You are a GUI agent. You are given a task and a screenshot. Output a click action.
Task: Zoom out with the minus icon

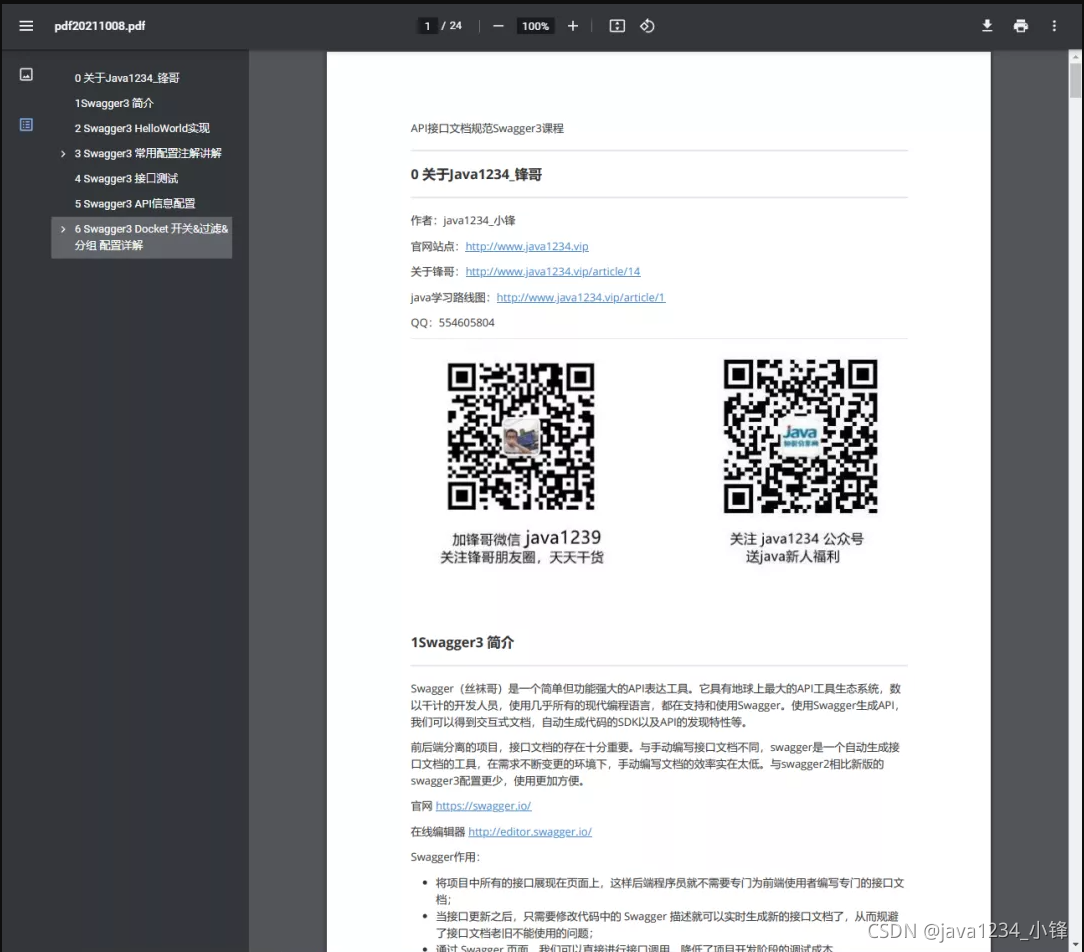pos(498,26)
